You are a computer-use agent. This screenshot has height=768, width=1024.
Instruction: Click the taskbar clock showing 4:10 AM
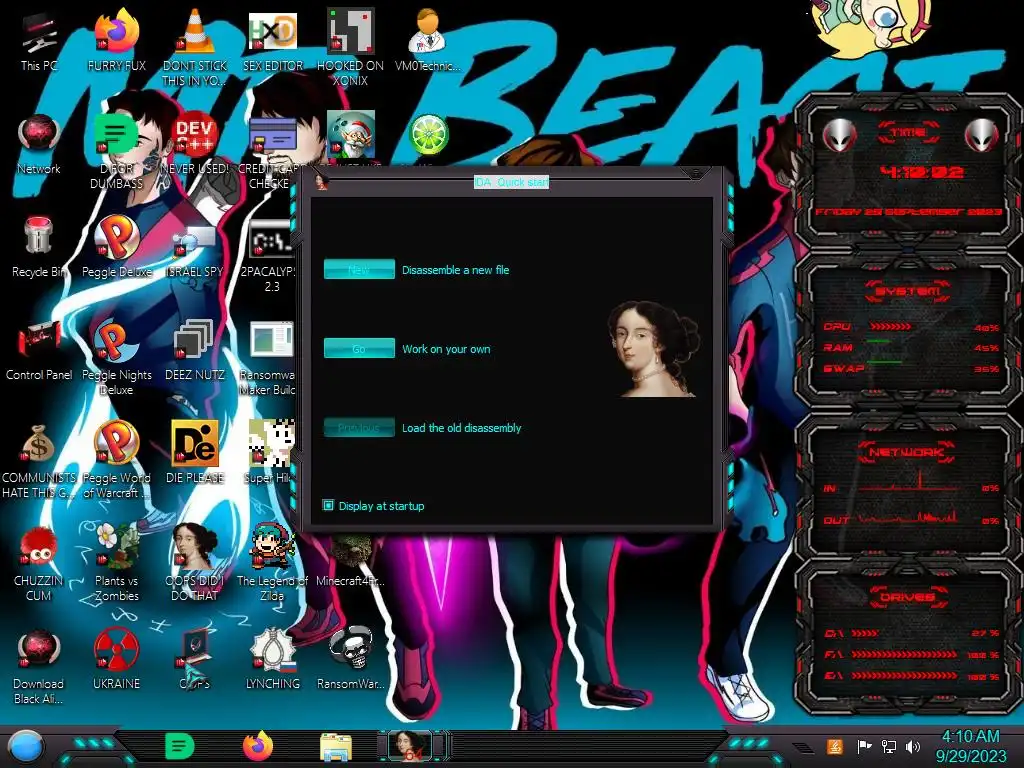click(970, 746)
